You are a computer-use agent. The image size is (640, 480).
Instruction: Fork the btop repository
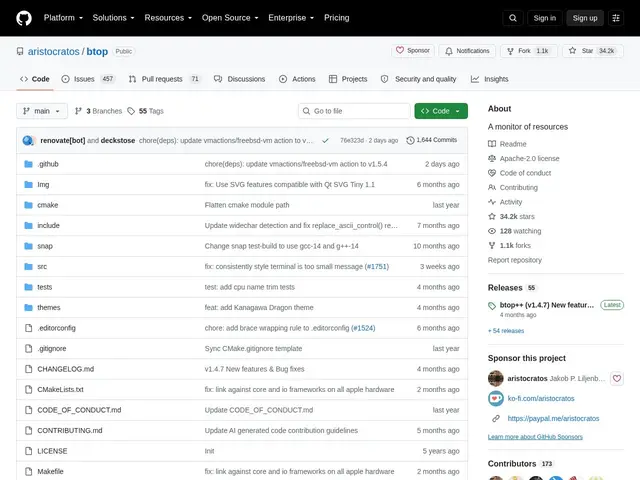[529, 51]
